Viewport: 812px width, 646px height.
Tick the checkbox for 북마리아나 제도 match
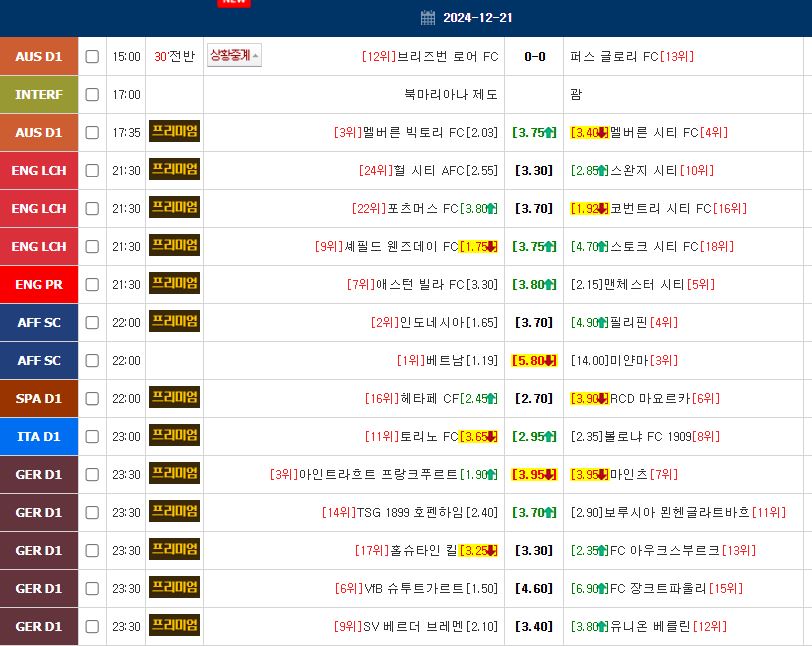click(92, 94)
